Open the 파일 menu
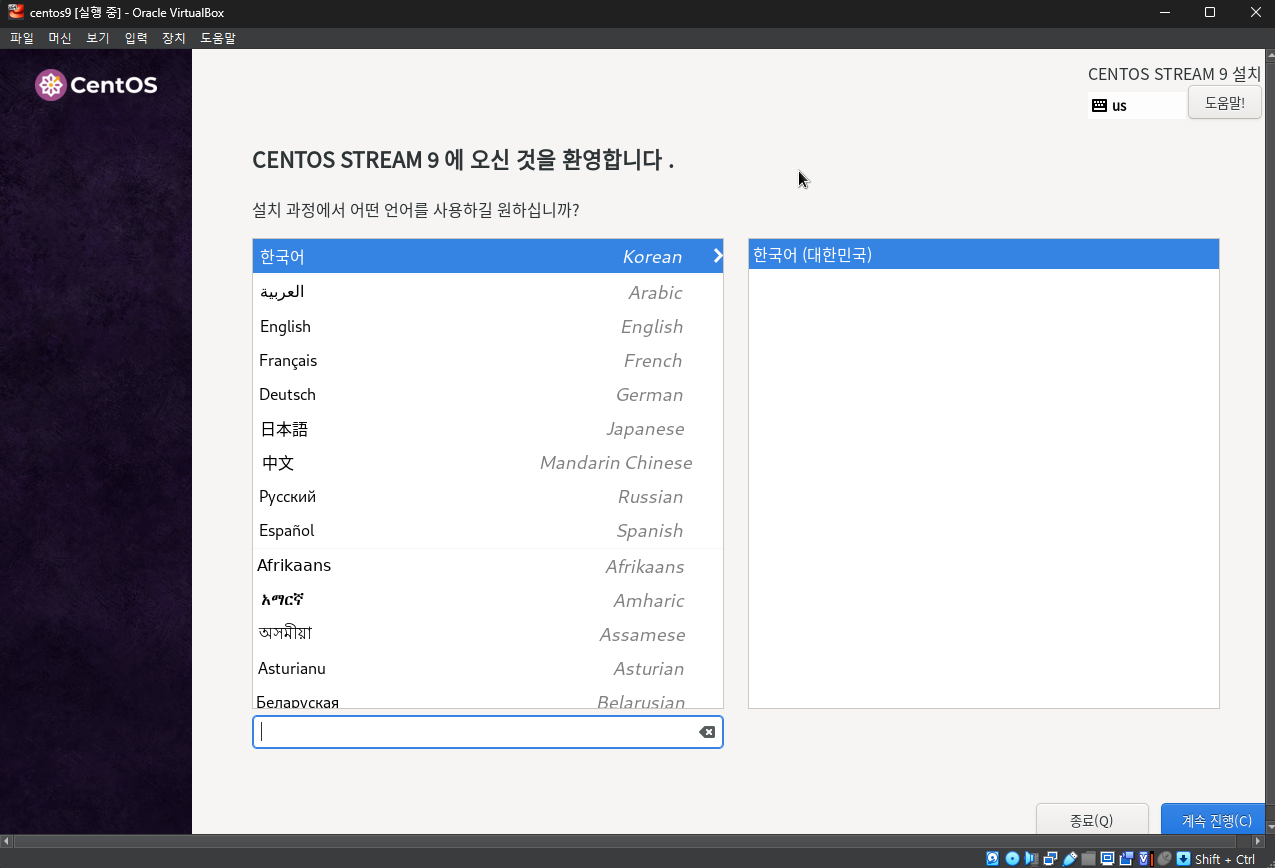Viewport: 1275px width, 868px height. tap(22, 38)
